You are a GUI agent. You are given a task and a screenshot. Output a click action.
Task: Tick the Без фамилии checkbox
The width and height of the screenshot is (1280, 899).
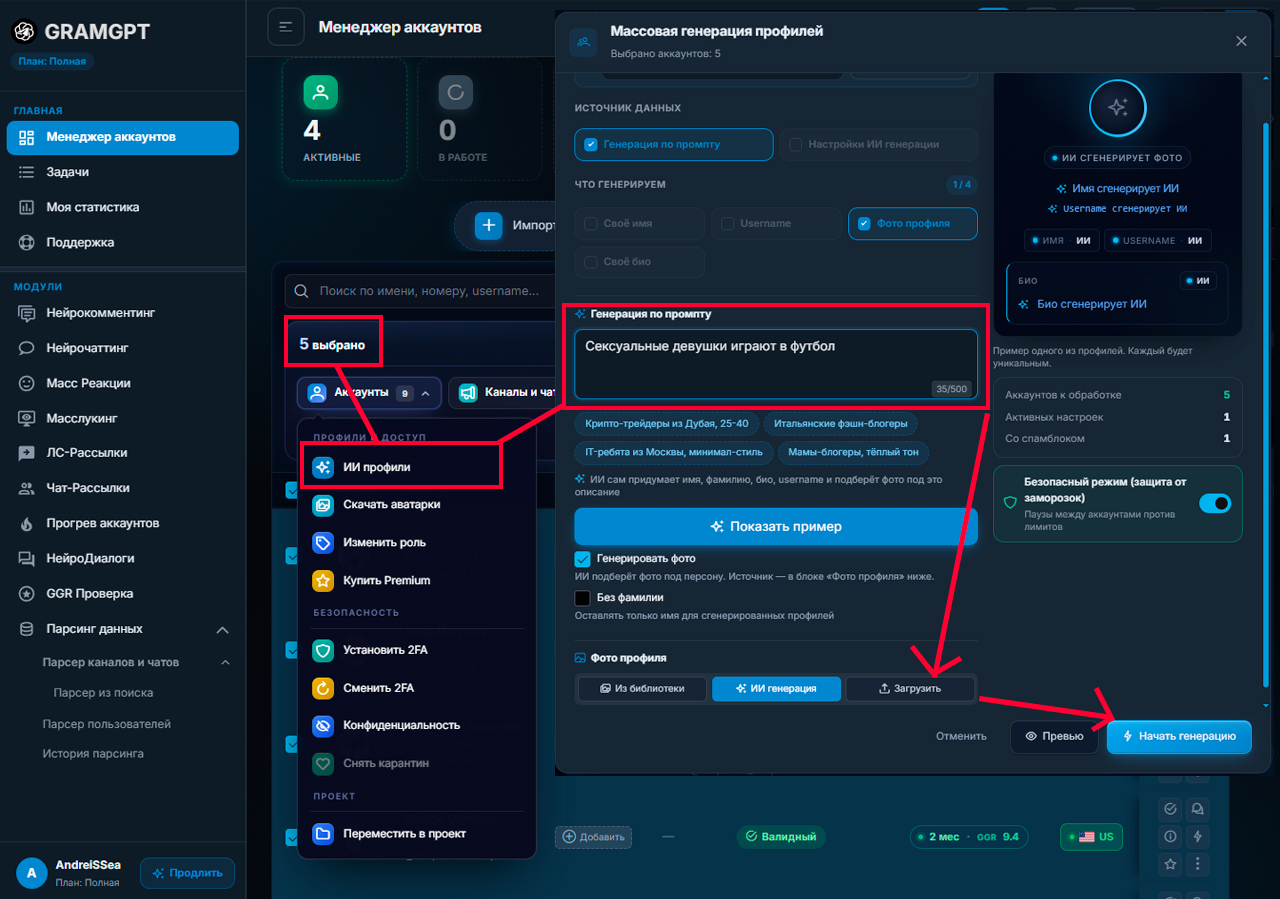click(x=582, y=598)
